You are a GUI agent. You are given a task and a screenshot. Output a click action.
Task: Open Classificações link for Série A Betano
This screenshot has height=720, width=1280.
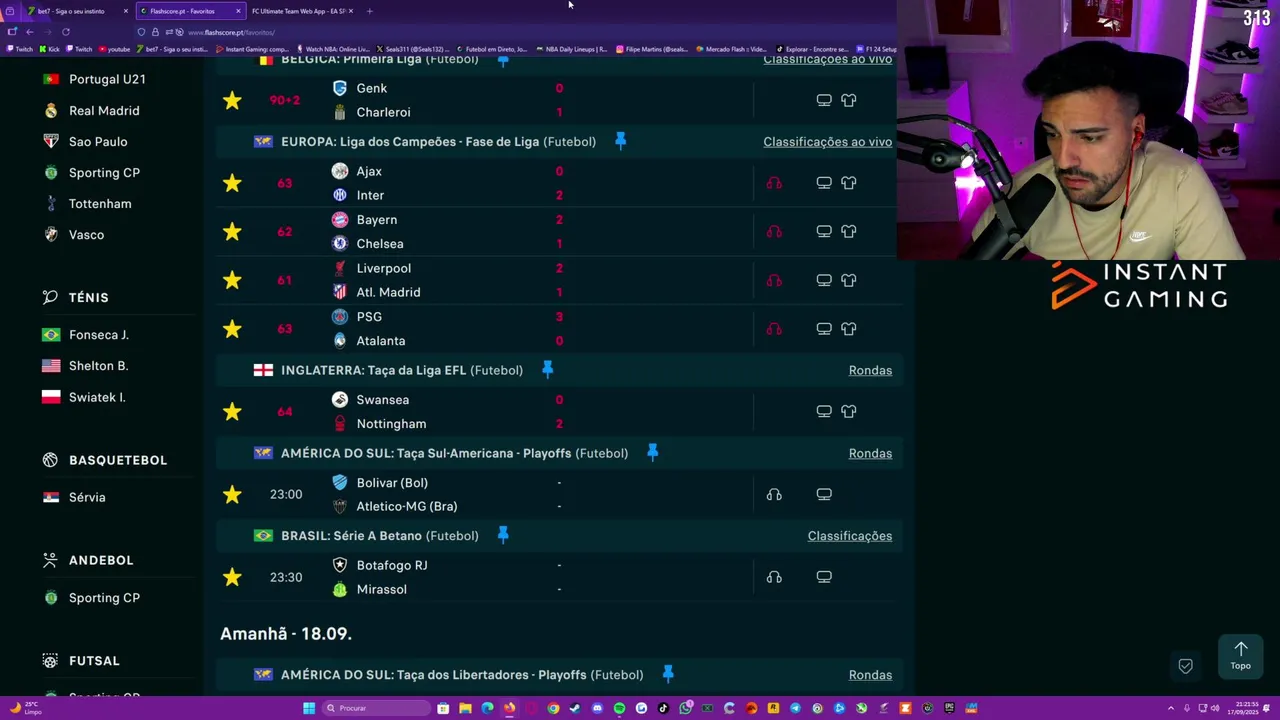(x=849, y=536)
